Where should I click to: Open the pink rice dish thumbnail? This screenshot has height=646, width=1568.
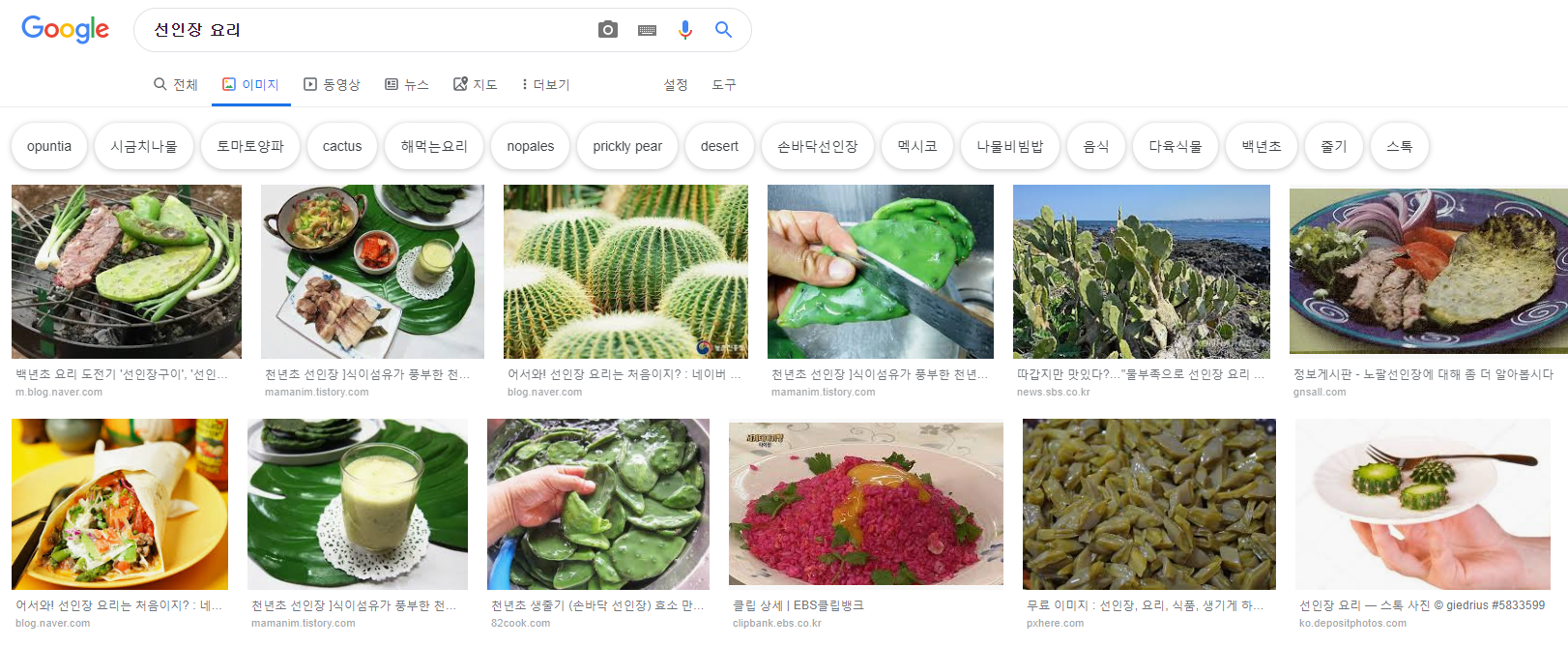[865, 503]
